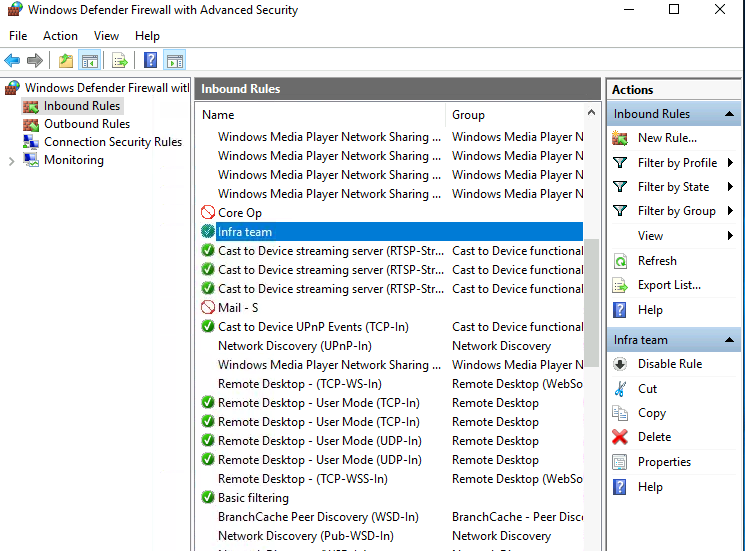Select Cast to Device UPnP Events (TCP-In)
Viewport: 745px width, 551px height.
tap(313, 327)
